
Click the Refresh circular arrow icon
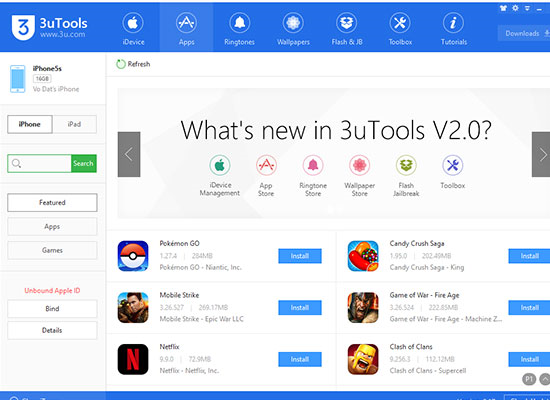[121, 64]
